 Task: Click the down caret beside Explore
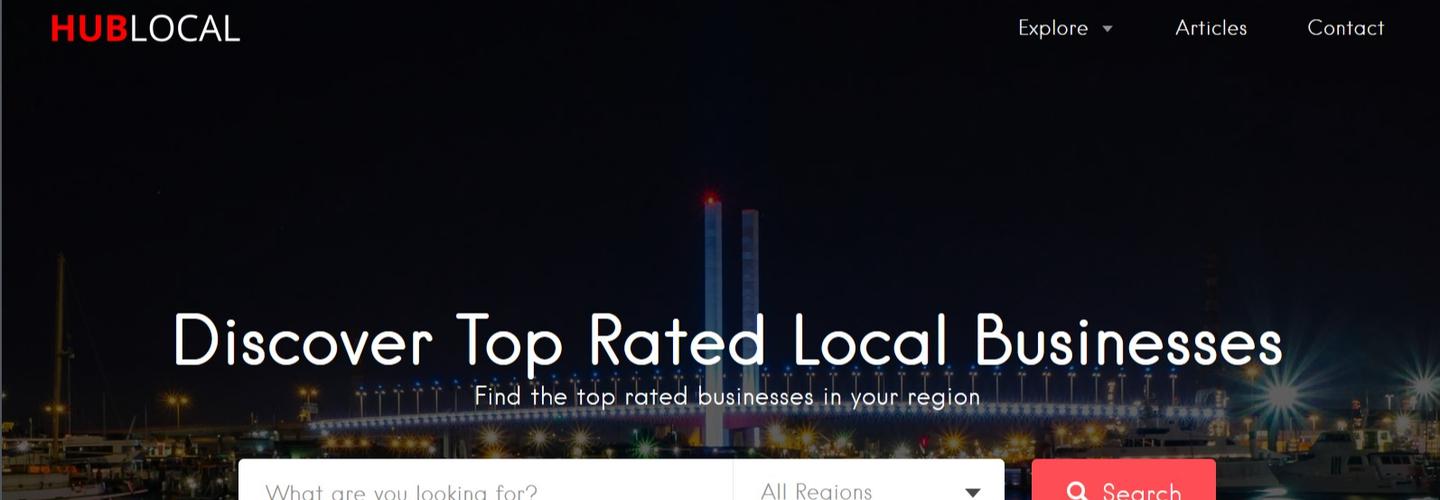click(x=1107, y=29)
